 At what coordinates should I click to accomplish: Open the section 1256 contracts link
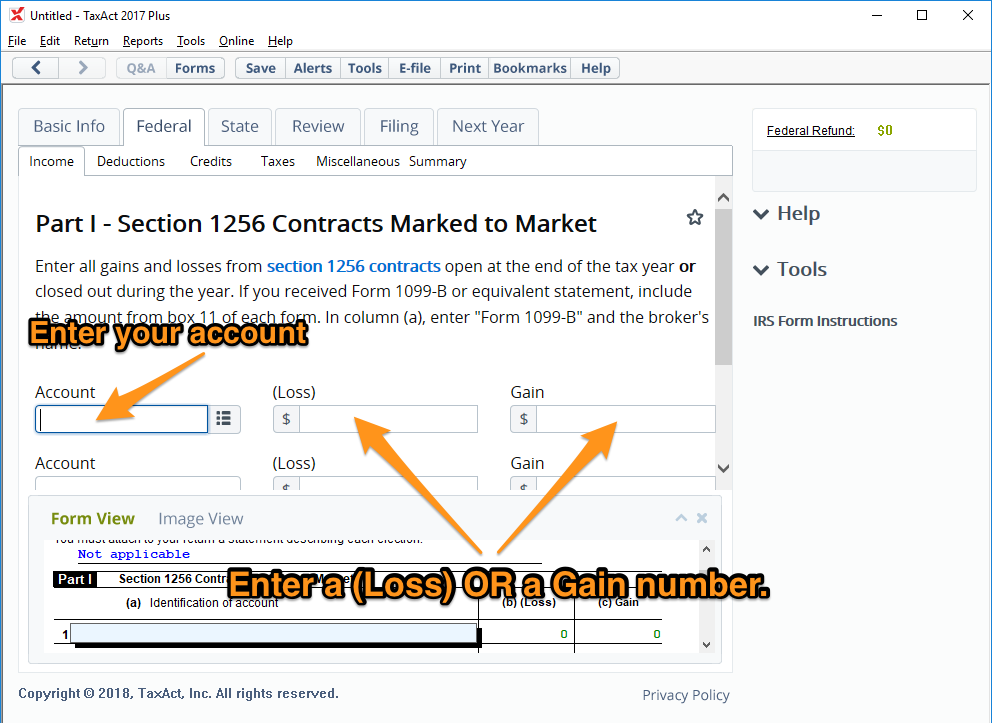point(353,267)
